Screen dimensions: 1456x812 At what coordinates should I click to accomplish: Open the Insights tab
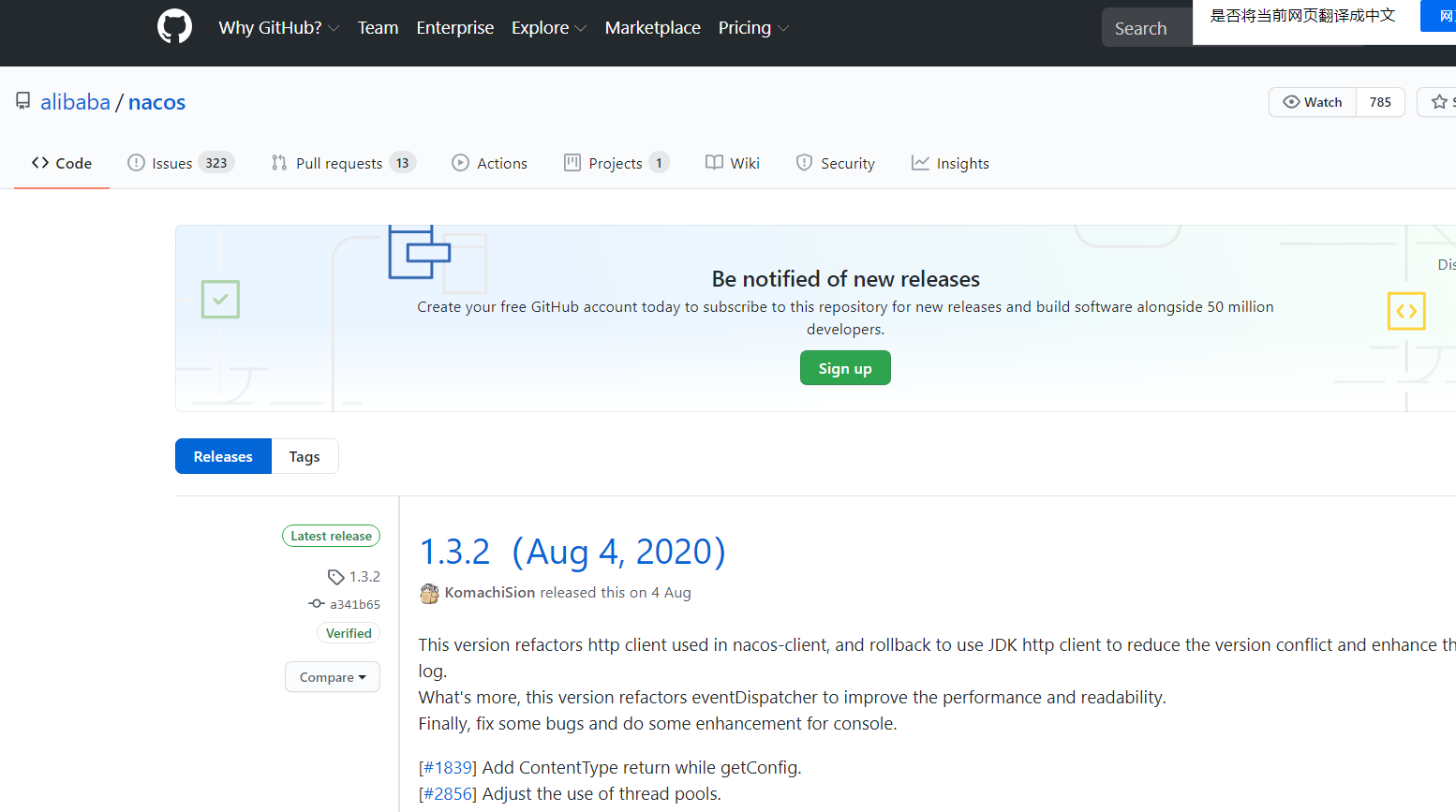point(950,163)
